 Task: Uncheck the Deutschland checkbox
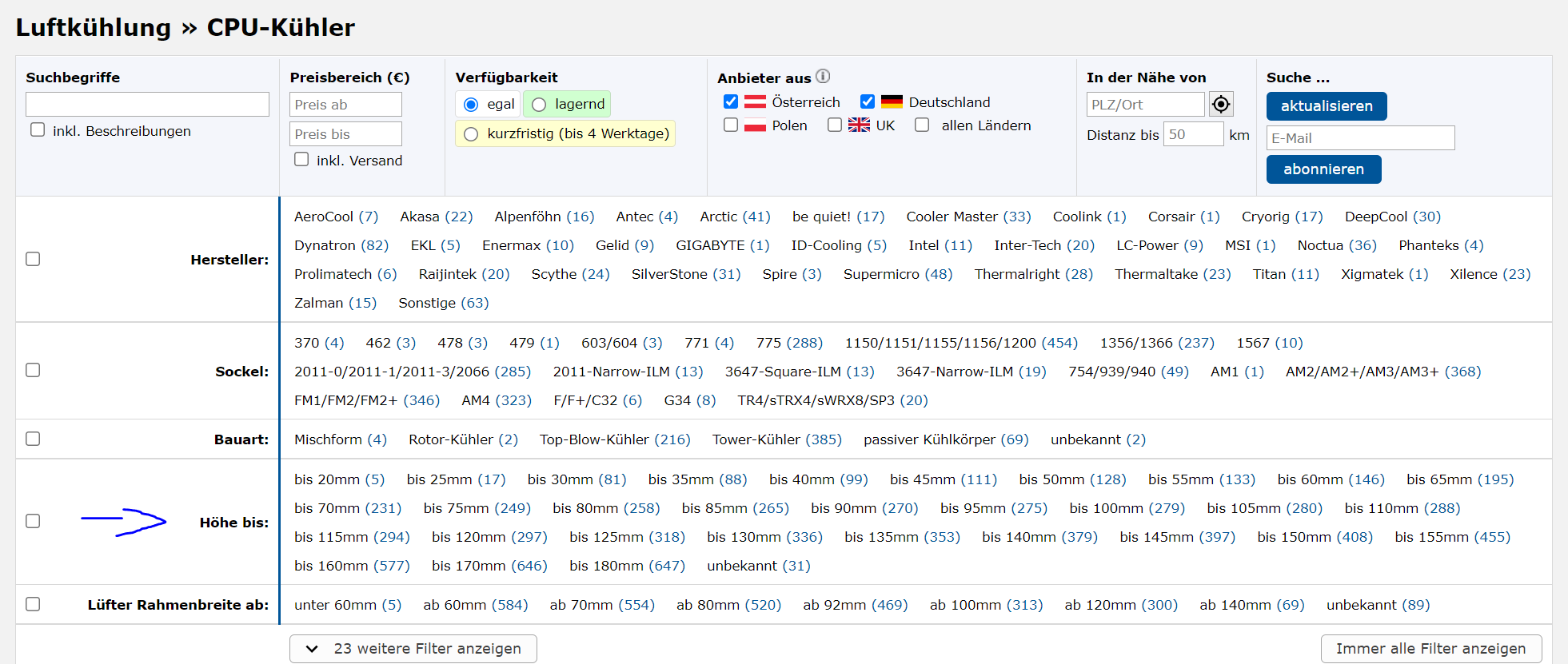pos(867,101)
